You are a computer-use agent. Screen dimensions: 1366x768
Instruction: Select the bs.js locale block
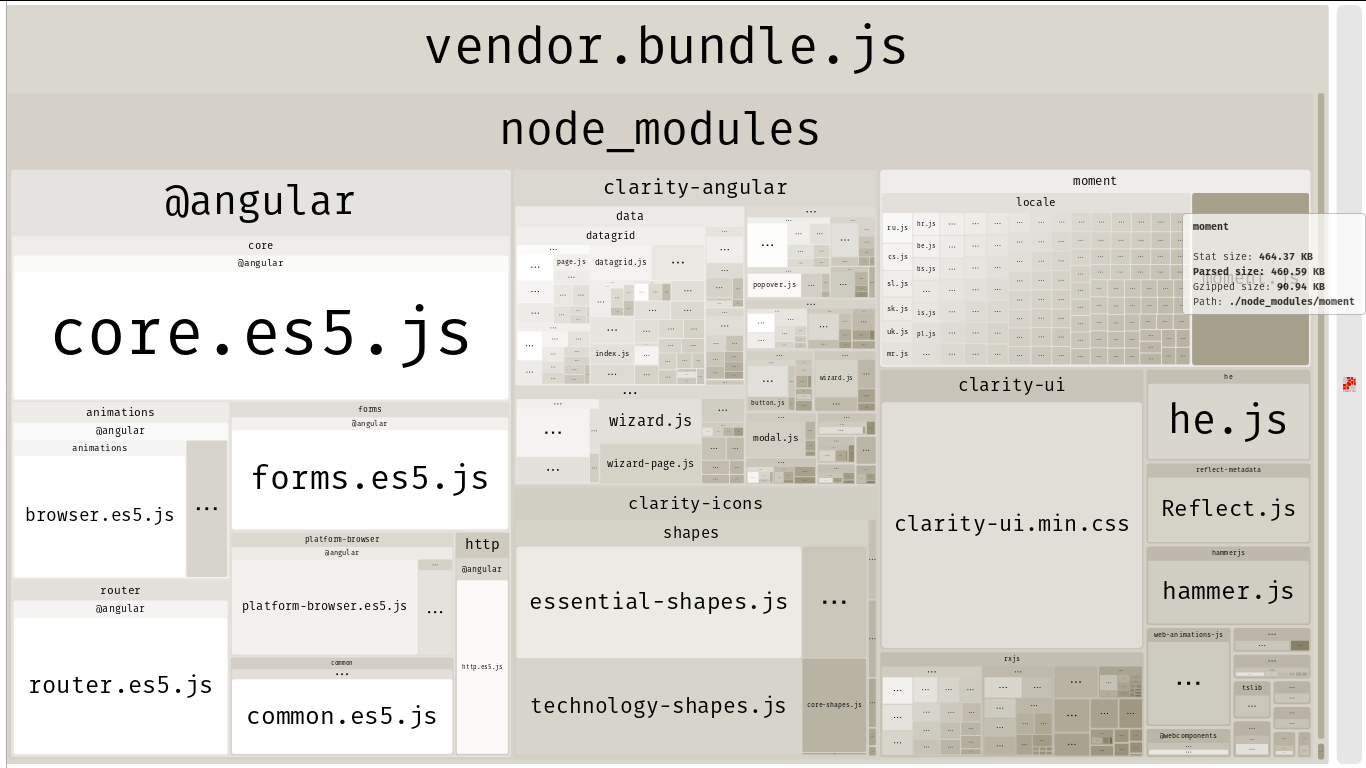[x=926, y=269]
